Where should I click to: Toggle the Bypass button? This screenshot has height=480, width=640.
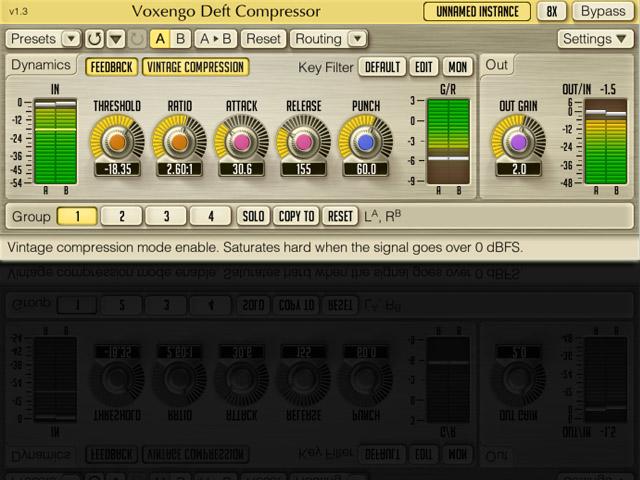pos(603,11)
